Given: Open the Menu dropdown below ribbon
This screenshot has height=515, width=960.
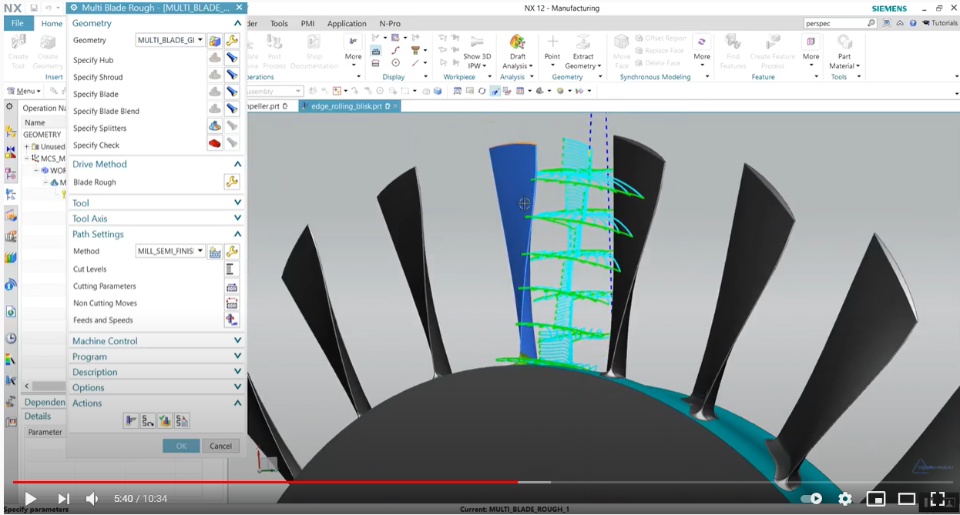Looking at the screenshot, I should pyautogui.click(x=23, y=91).
